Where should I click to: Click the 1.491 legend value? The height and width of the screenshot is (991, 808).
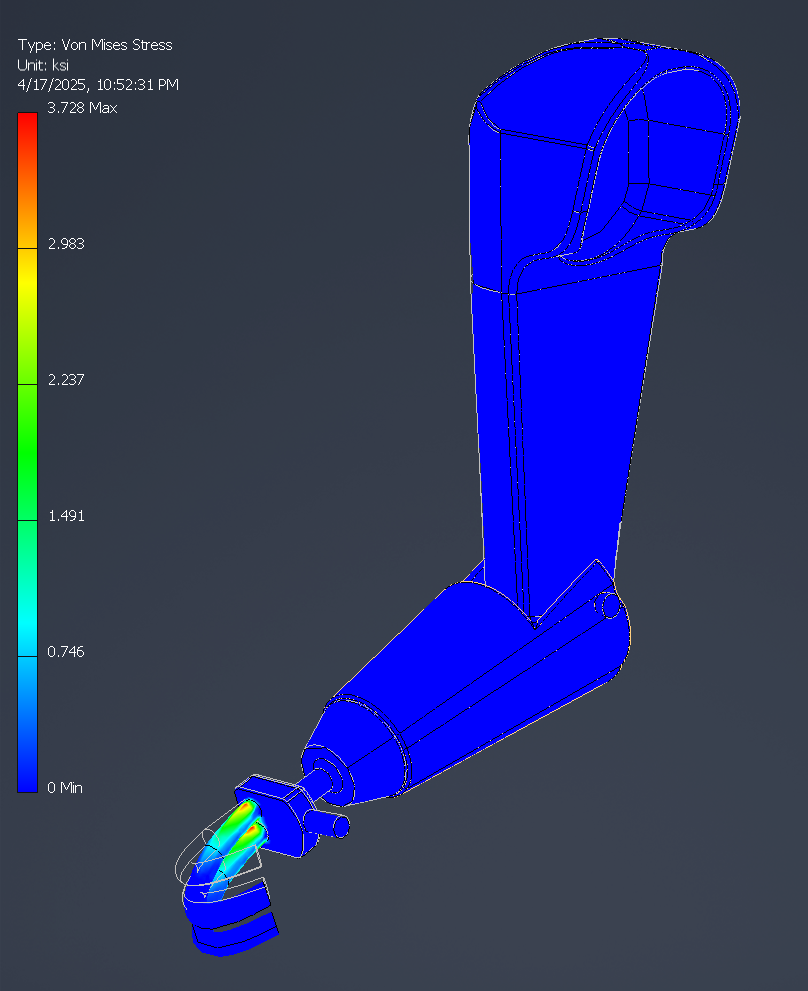point(66,516)
